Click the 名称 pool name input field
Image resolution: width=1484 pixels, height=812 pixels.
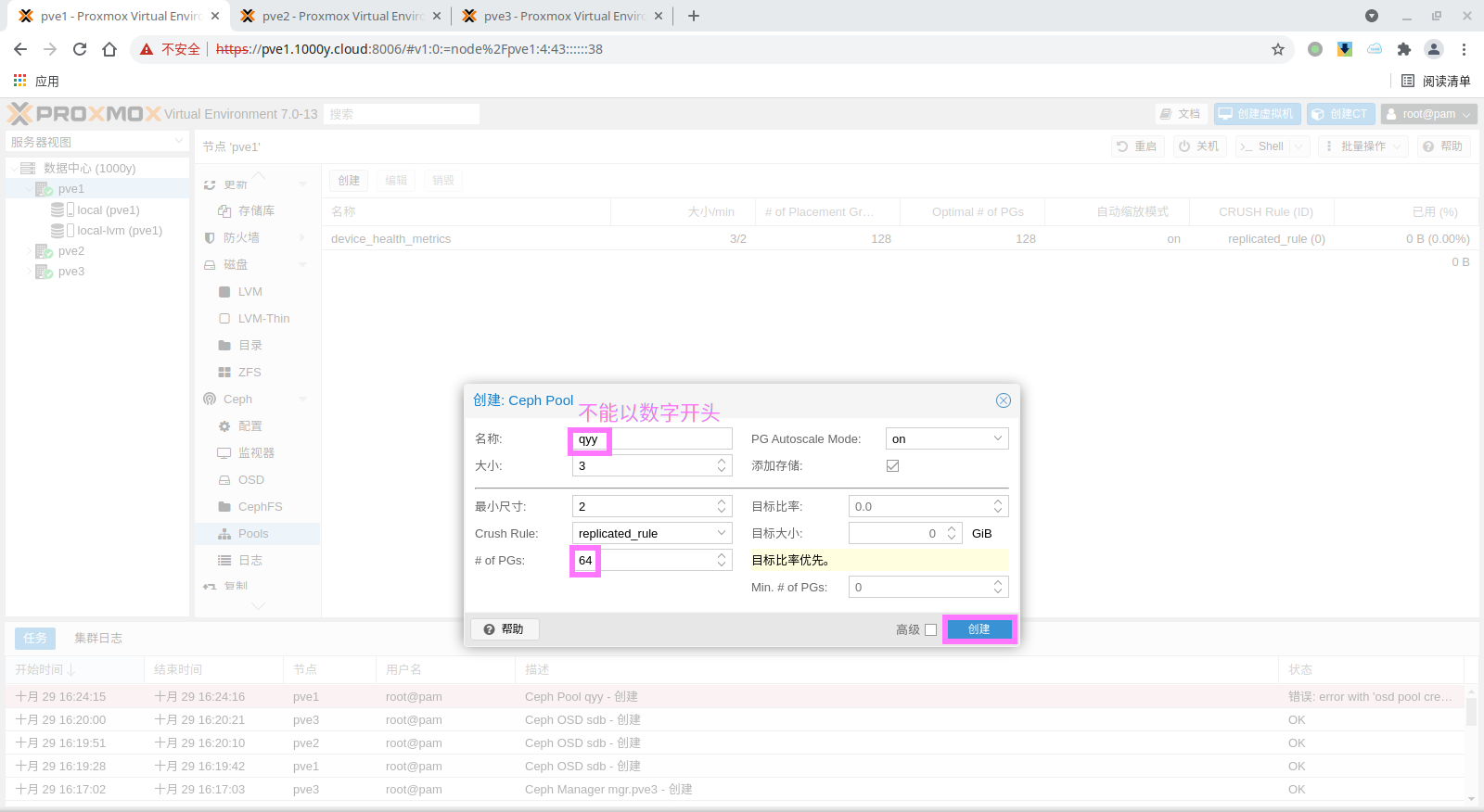651,439
